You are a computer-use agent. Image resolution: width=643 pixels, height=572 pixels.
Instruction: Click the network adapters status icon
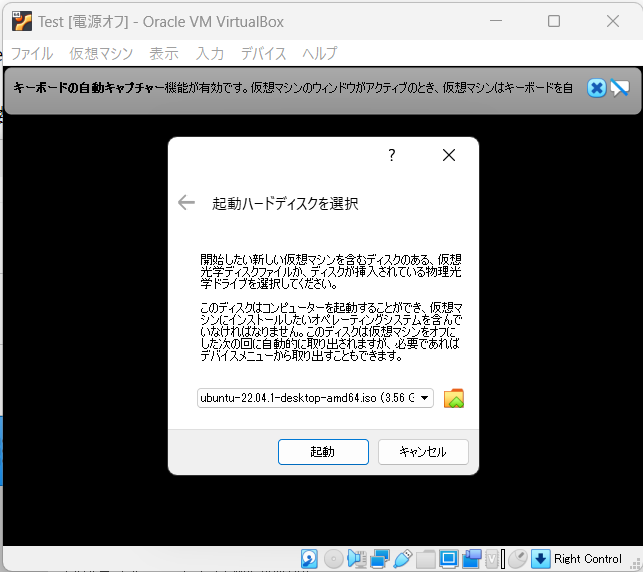380,559
